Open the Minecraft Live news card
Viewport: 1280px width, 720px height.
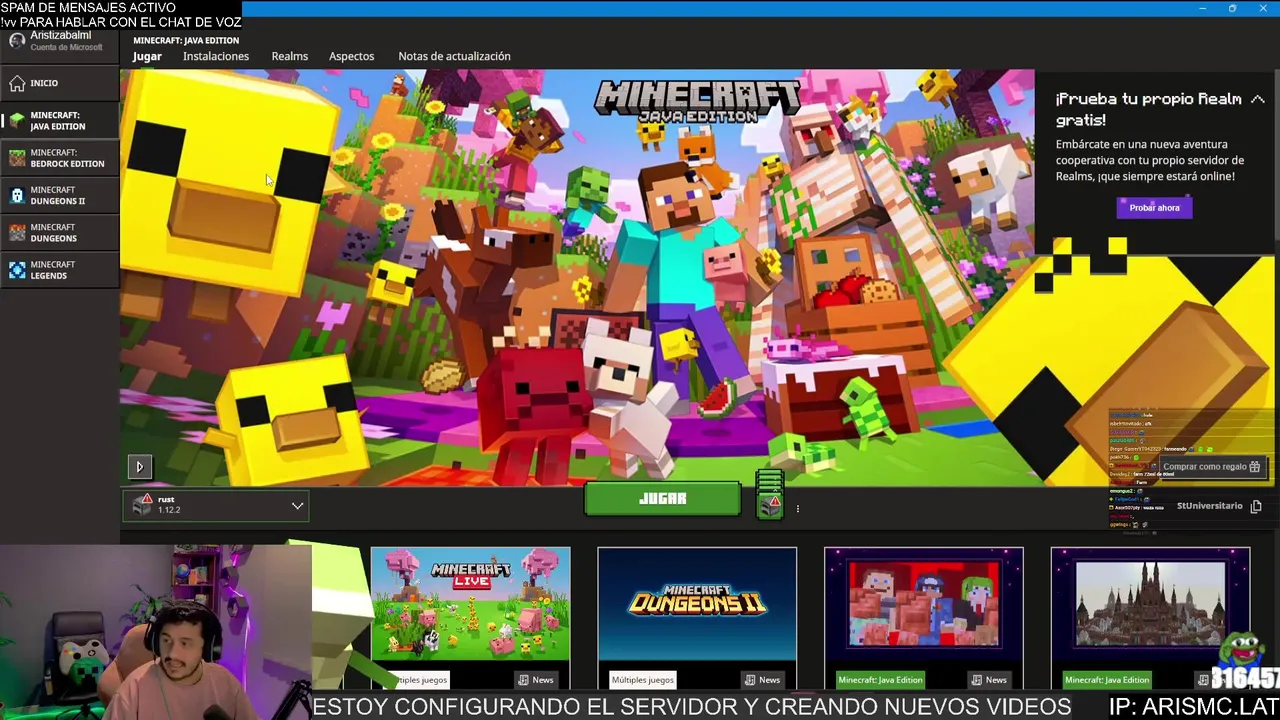pyautogui.click(x=470, y=618)
